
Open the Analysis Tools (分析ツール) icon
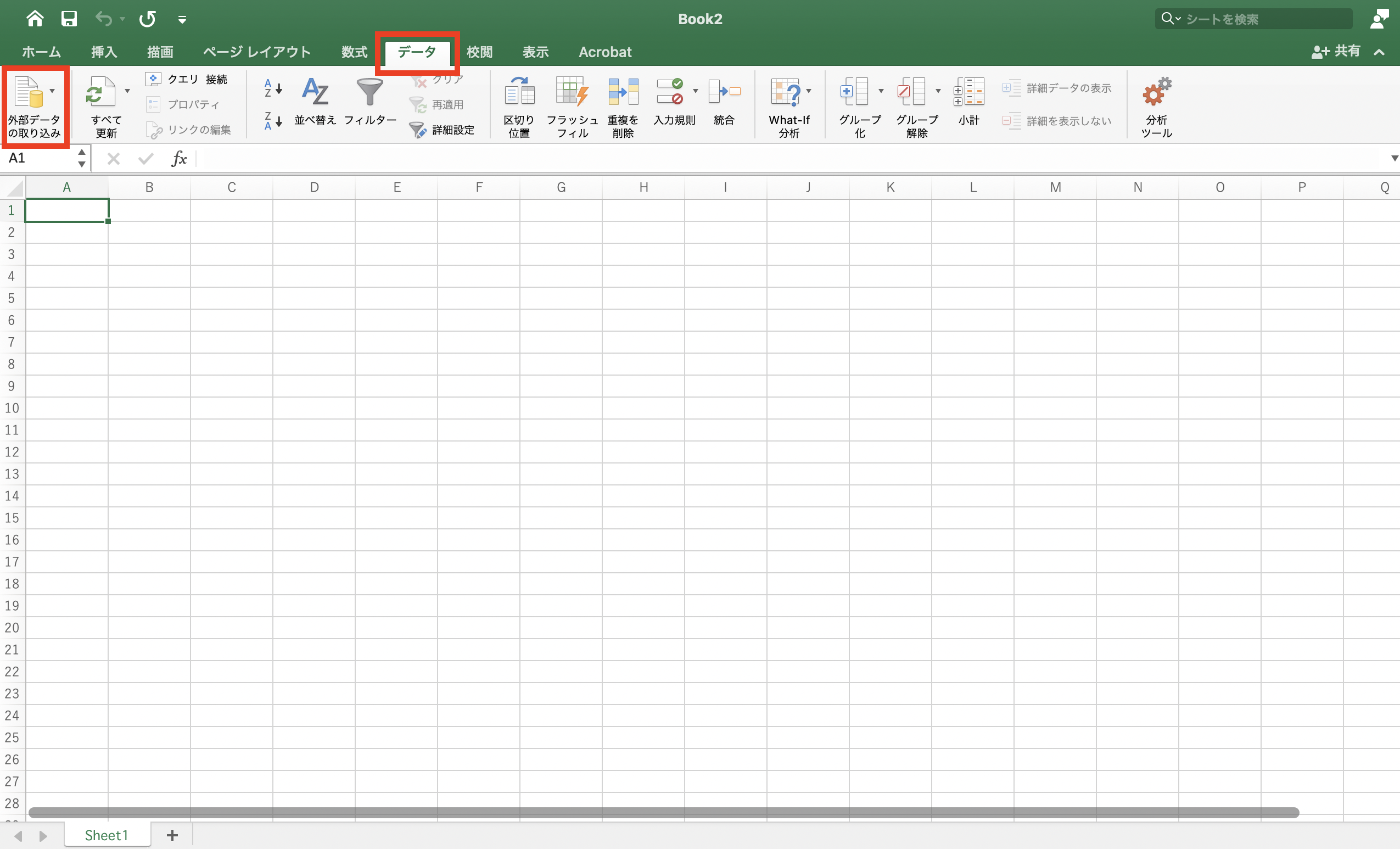[1156, 92]
